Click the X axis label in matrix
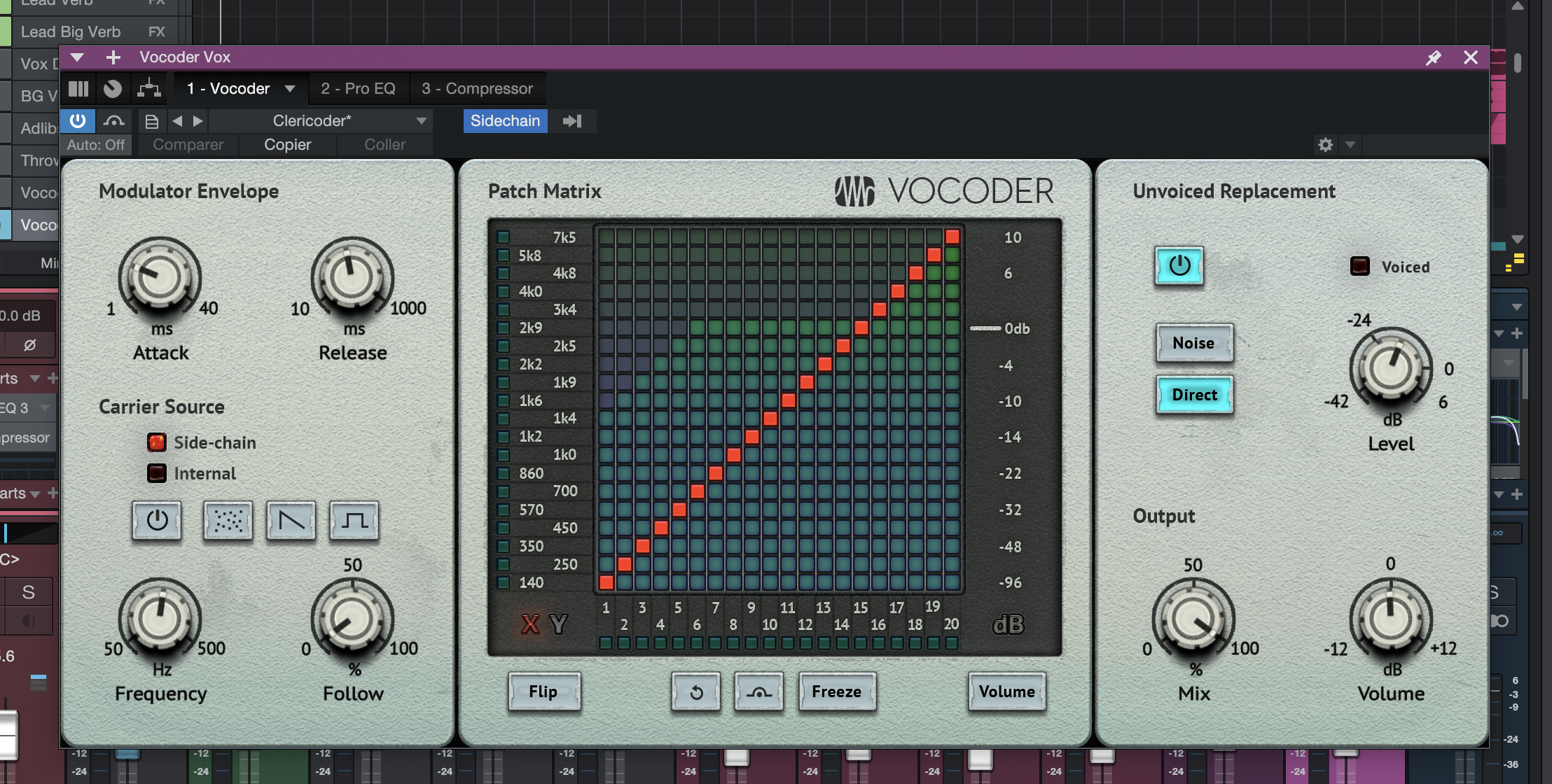 [x=530, y=624]
